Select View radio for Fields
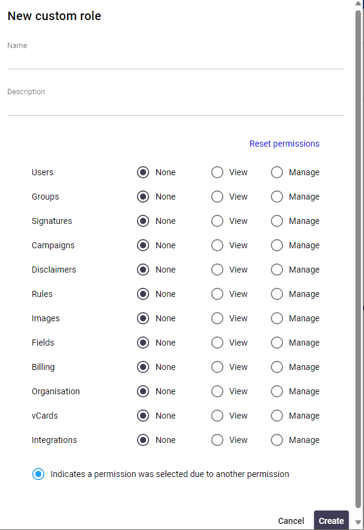This screenshot has width=364, height=530. (217, 342)
